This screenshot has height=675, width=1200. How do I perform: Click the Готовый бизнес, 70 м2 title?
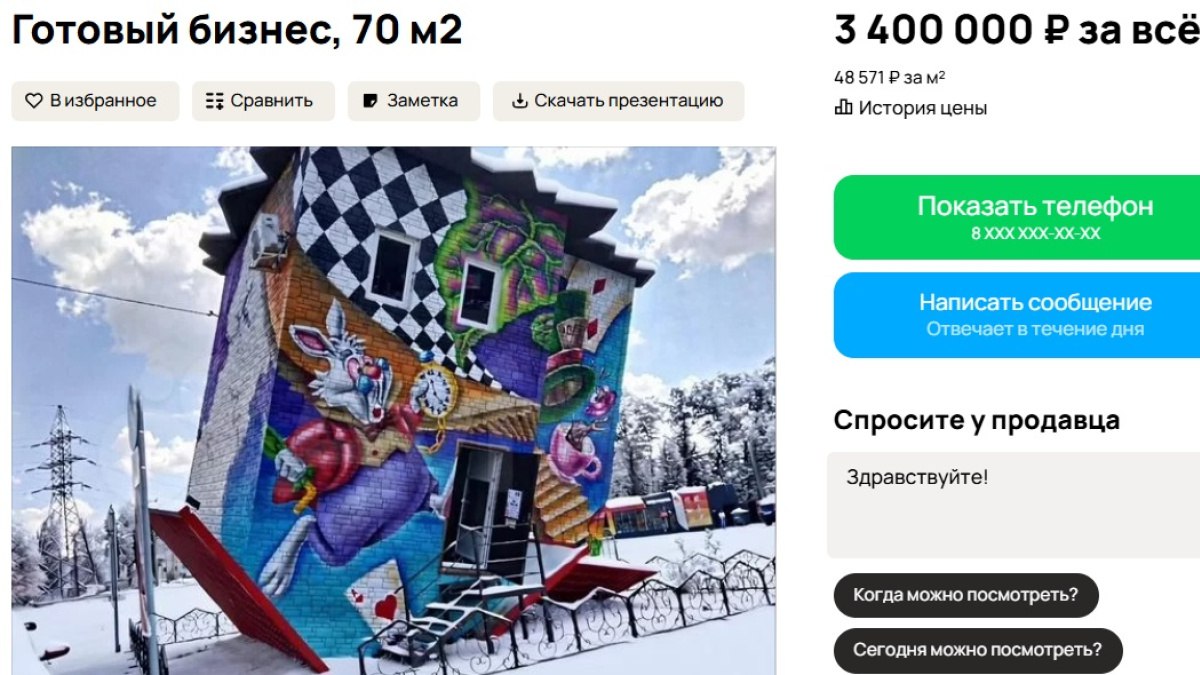(237, 30)
